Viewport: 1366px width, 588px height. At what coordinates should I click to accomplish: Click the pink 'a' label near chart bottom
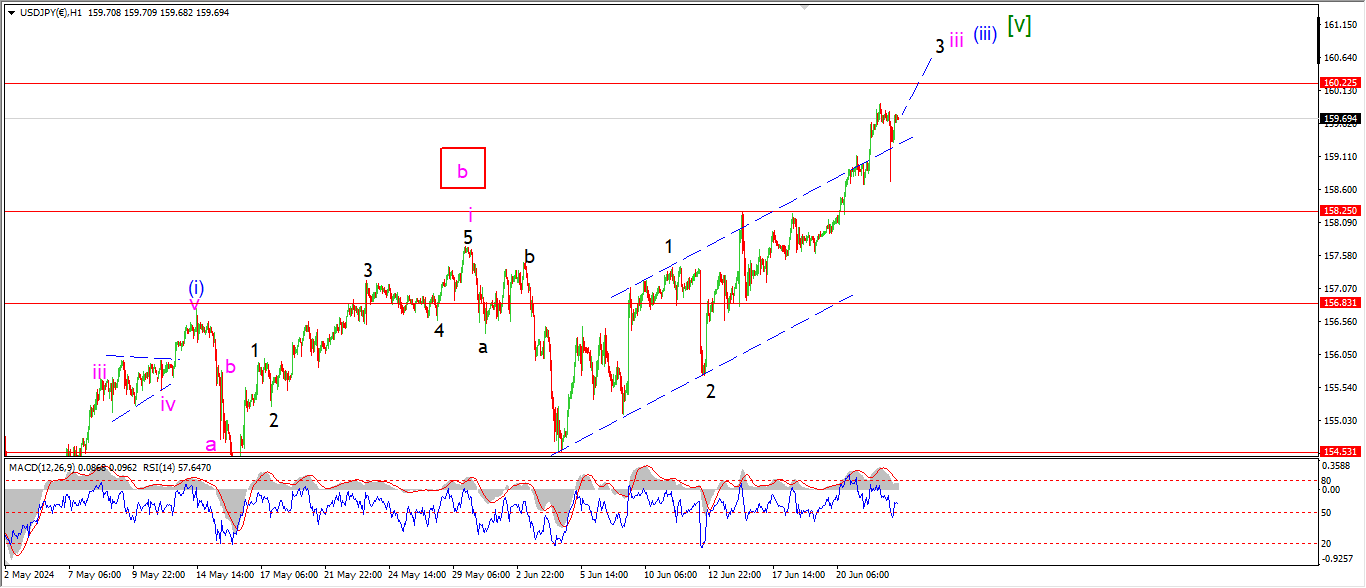coord(211,443)
